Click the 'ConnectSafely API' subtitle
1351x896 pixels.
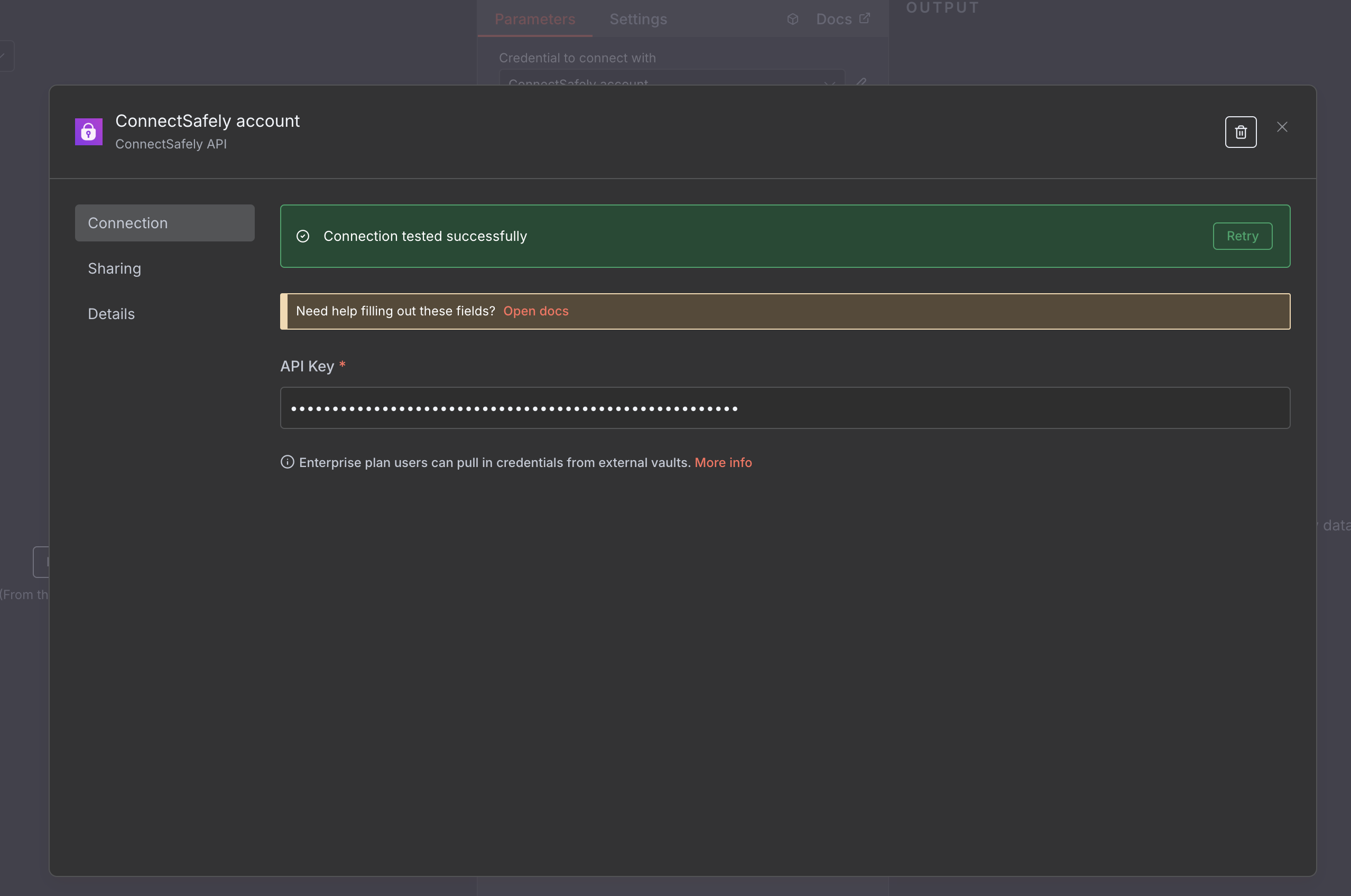171,144
